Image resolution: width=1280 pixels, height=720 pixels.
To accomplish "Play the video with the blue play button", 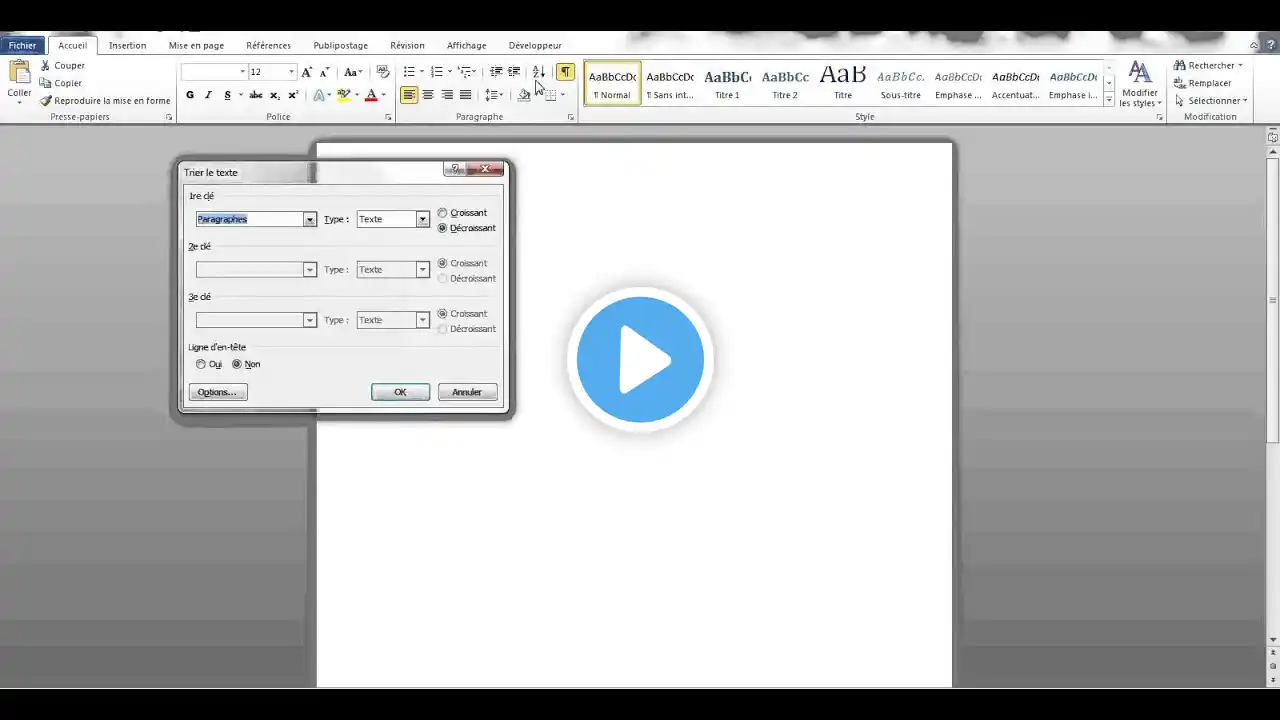I will point(640,360).
